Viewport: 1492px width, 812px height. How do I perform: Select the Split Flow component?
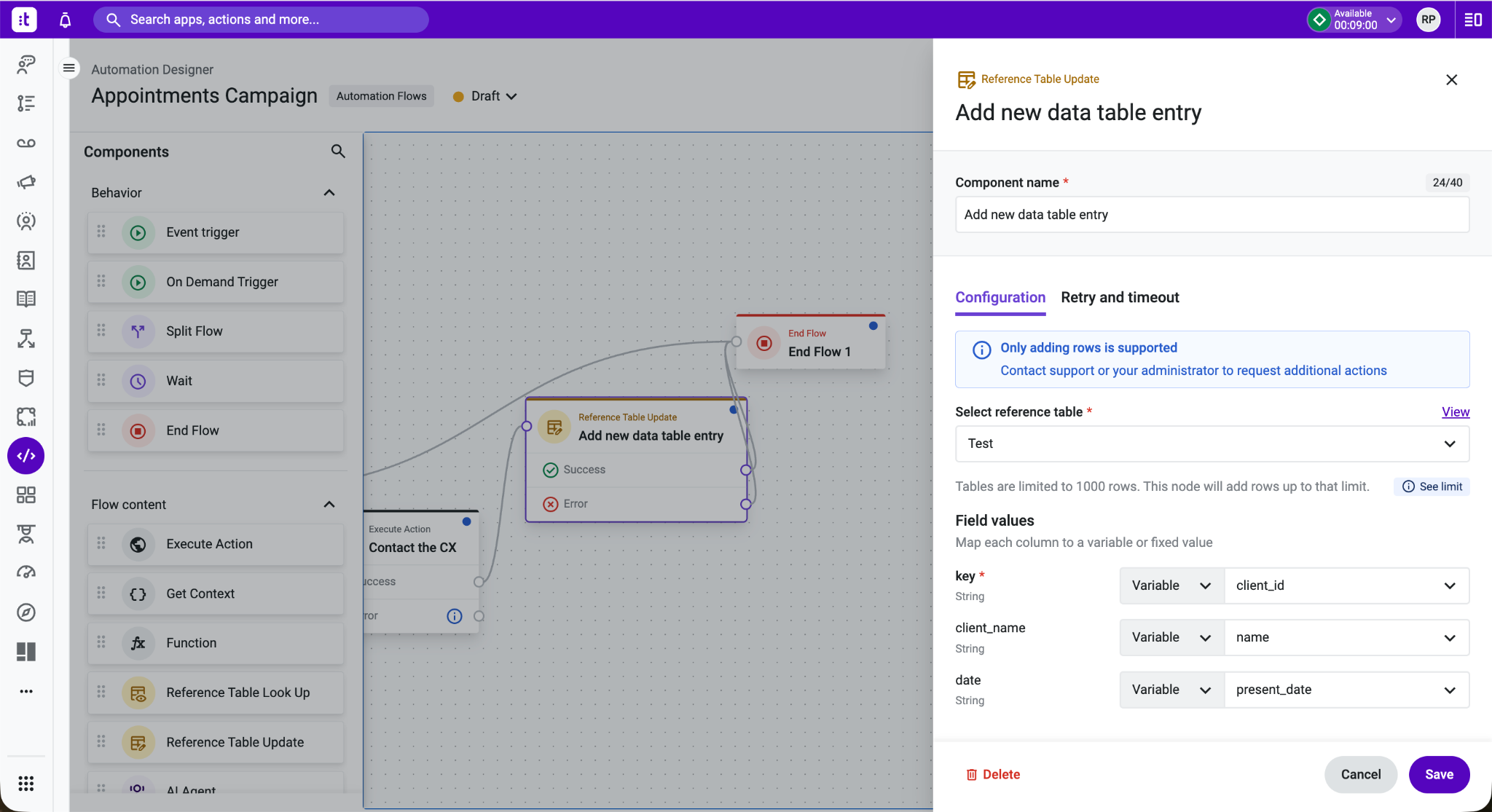tap(216, 331)
